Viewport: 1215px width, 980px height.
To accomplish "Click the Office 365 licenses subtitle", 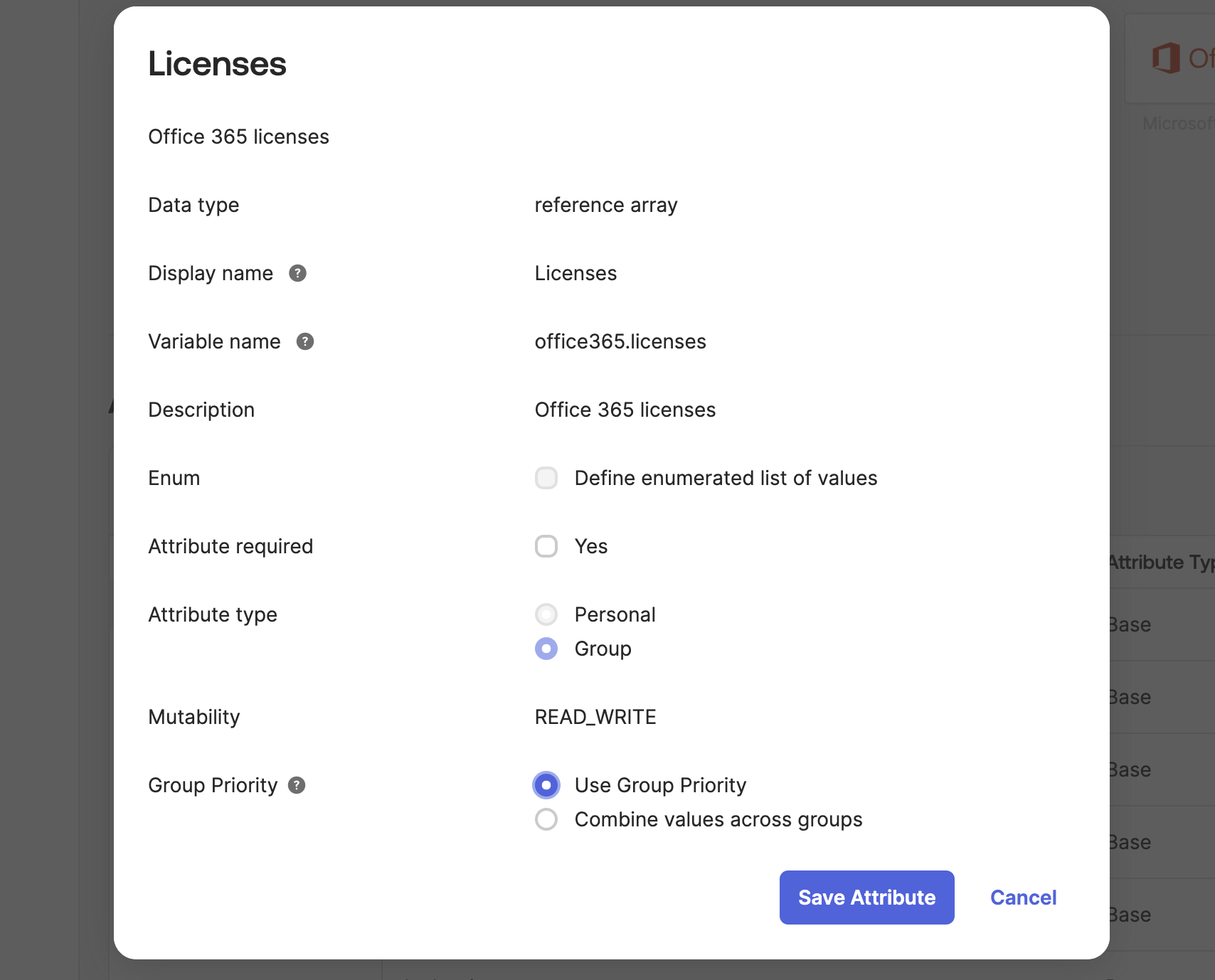I will 239,137.
